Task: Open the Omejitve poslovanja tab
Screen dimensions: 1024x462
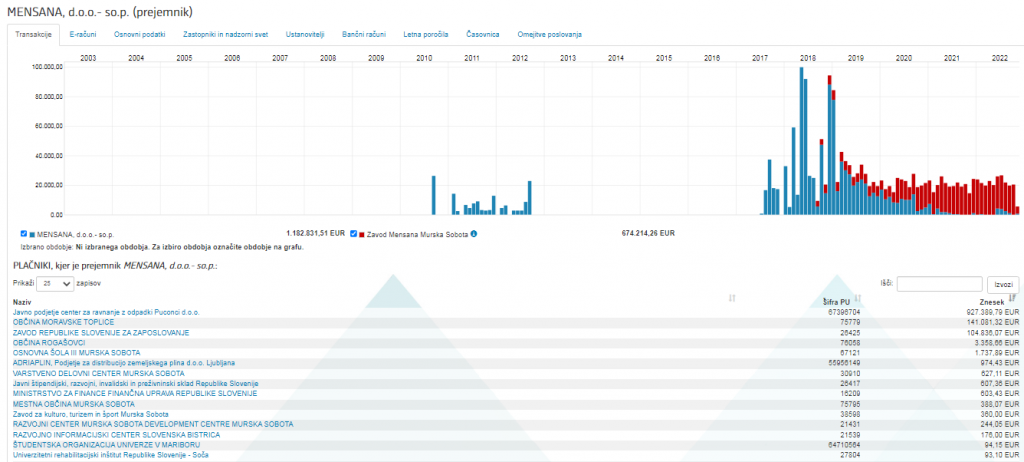Action: coord(549,34)
